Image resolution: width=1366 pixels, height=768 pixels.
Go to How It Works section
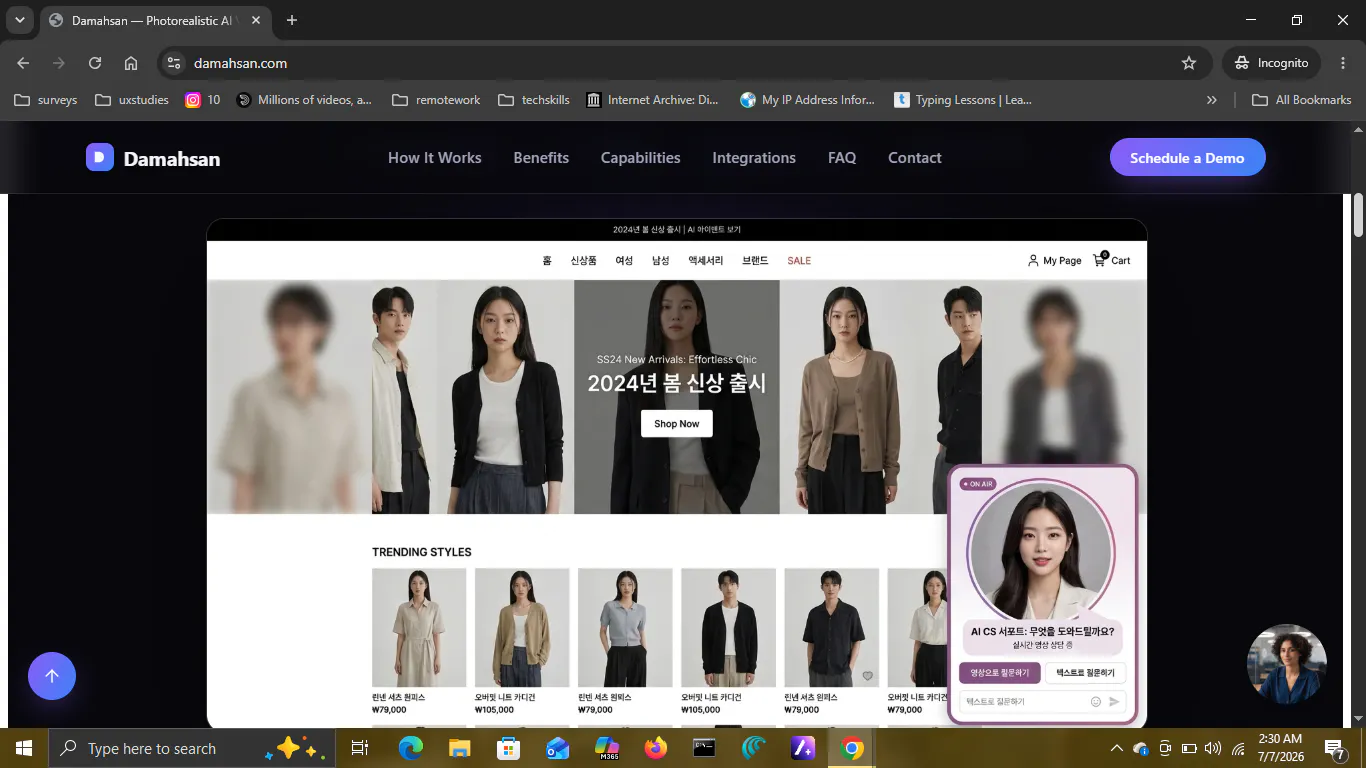(435, 158)
